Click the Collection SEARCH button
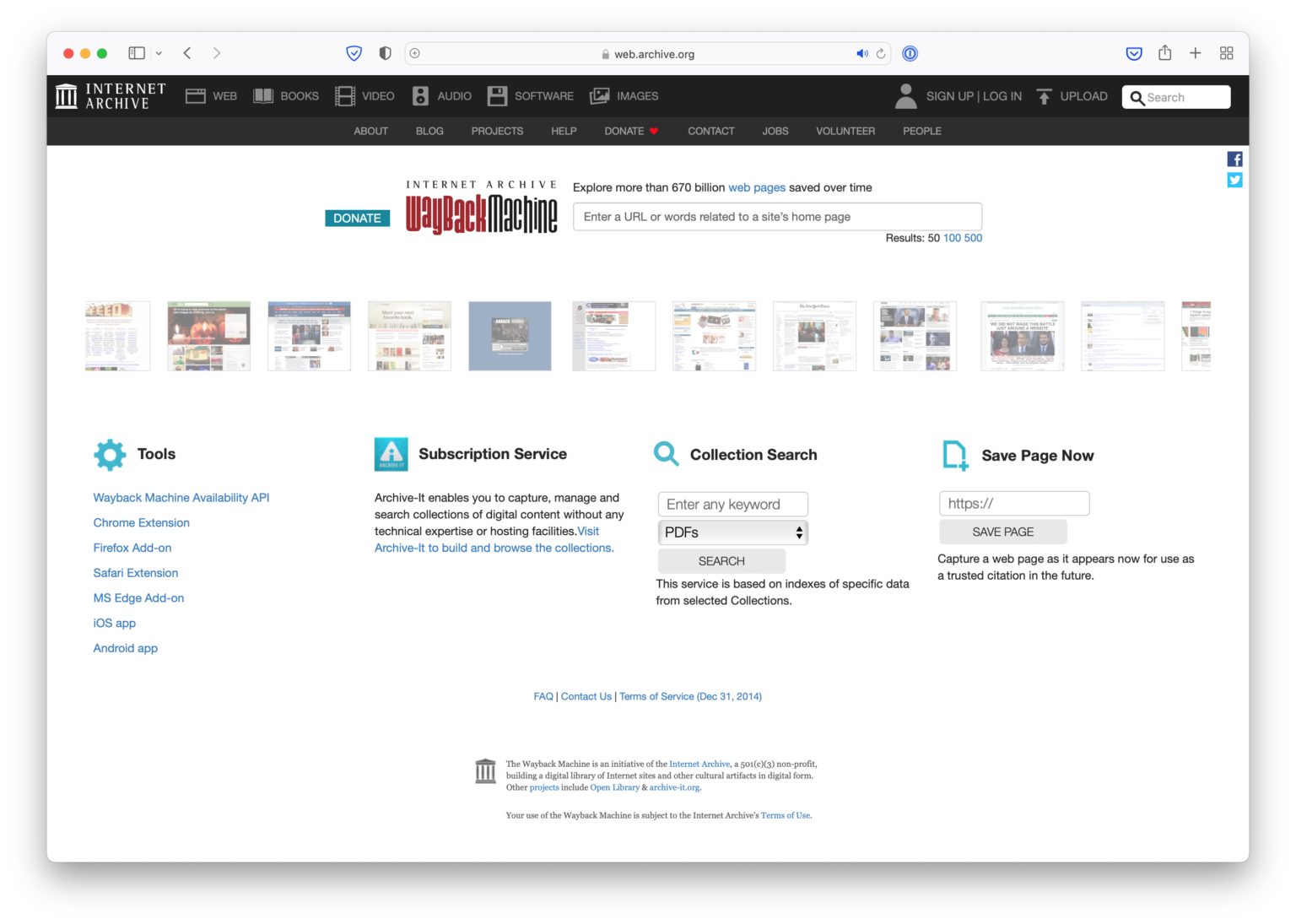Viewport: 1296px width, 924px height. 721,561
